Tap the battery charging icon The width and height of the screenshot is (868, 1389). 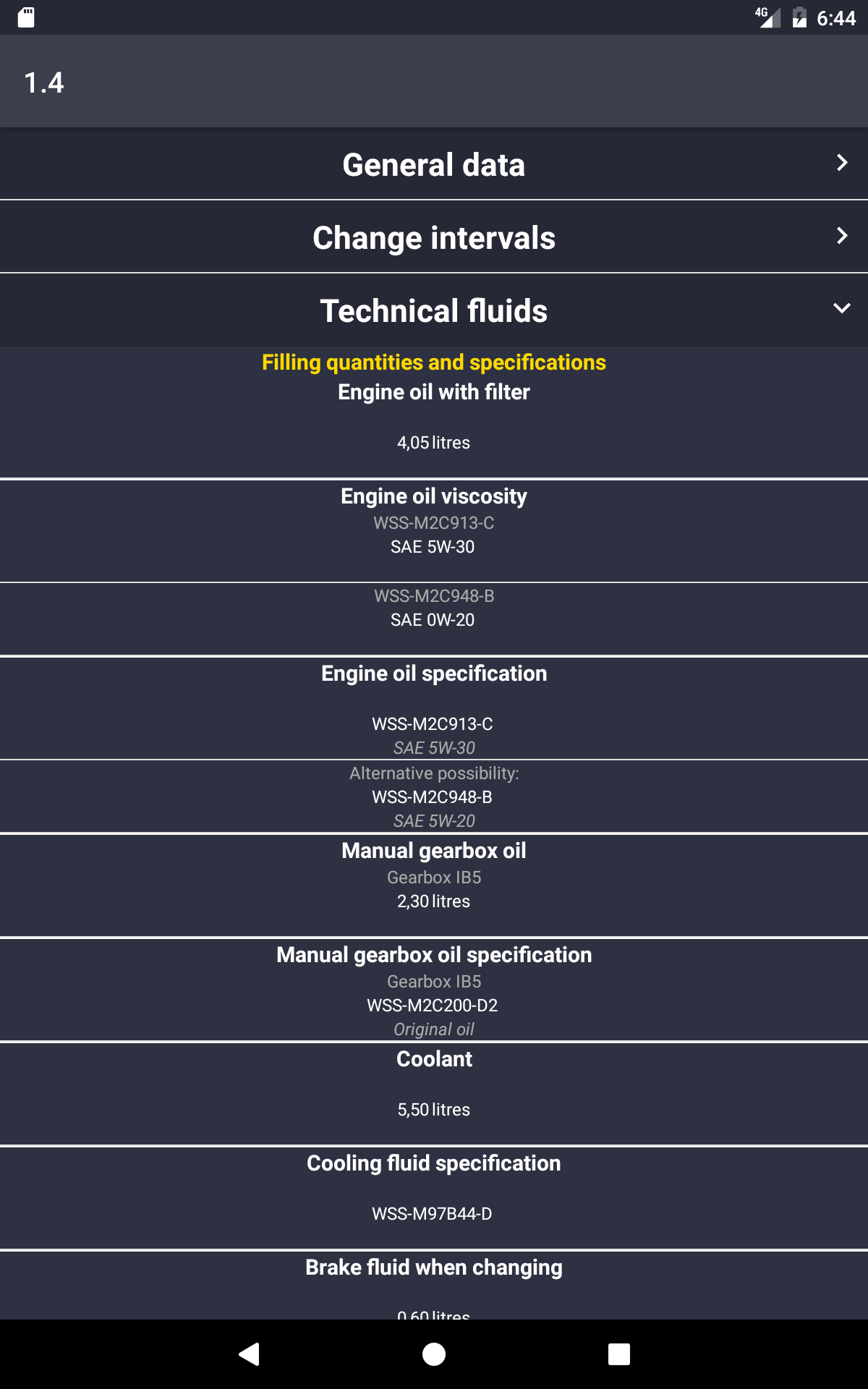click(799, 17)
